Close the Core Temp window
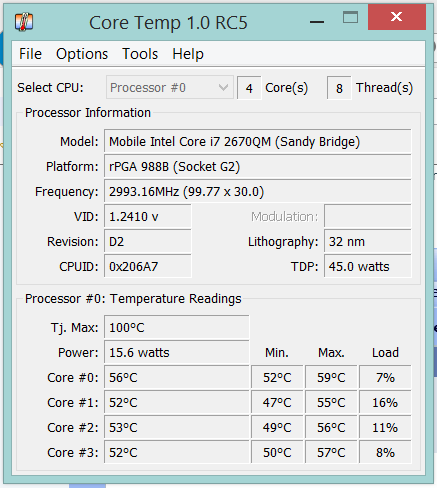Image resolution: width=437 pixels, height=488 pixels. tap(397, 17)
